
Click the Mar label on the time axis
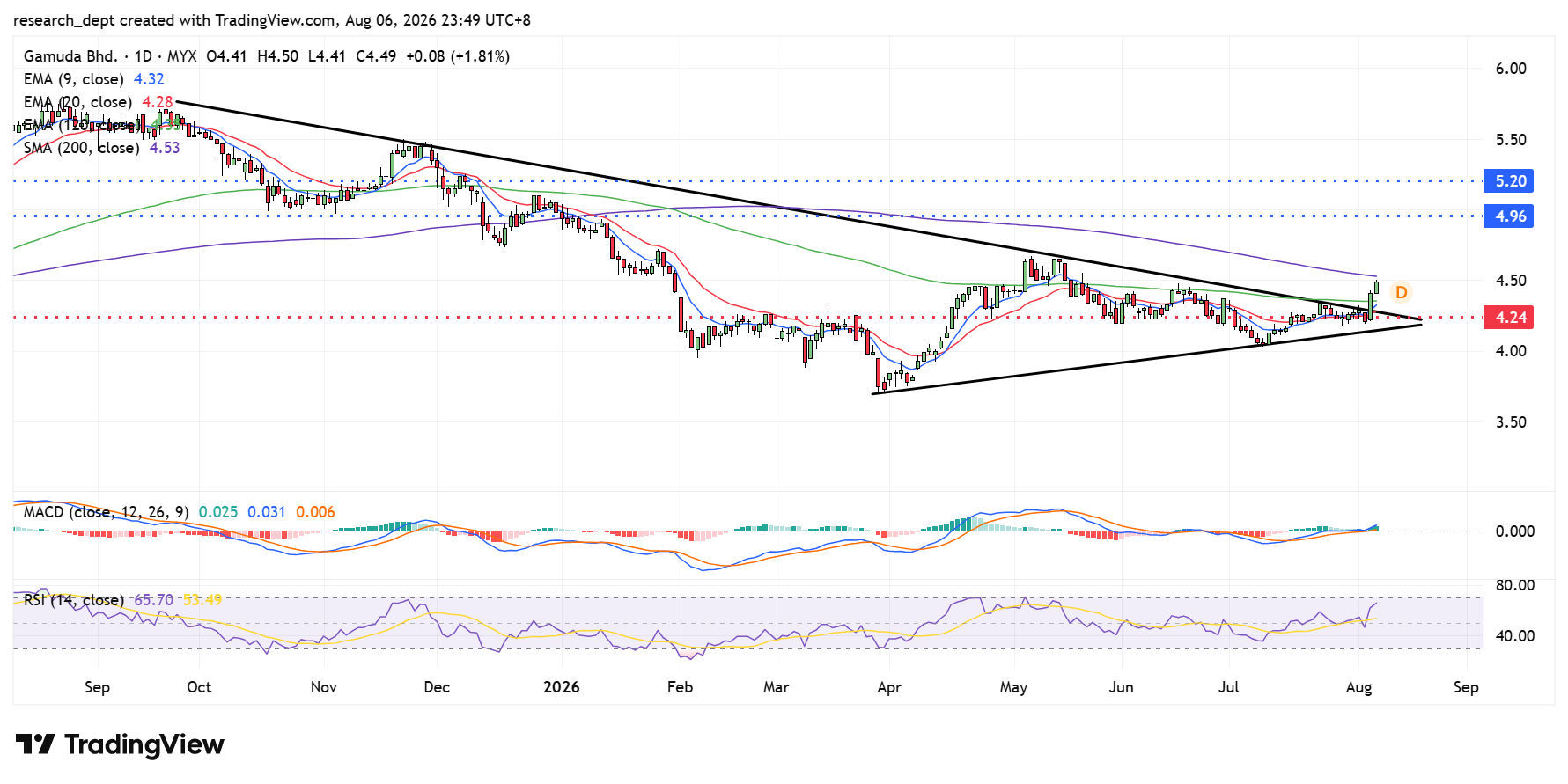(x=776, y=687)
